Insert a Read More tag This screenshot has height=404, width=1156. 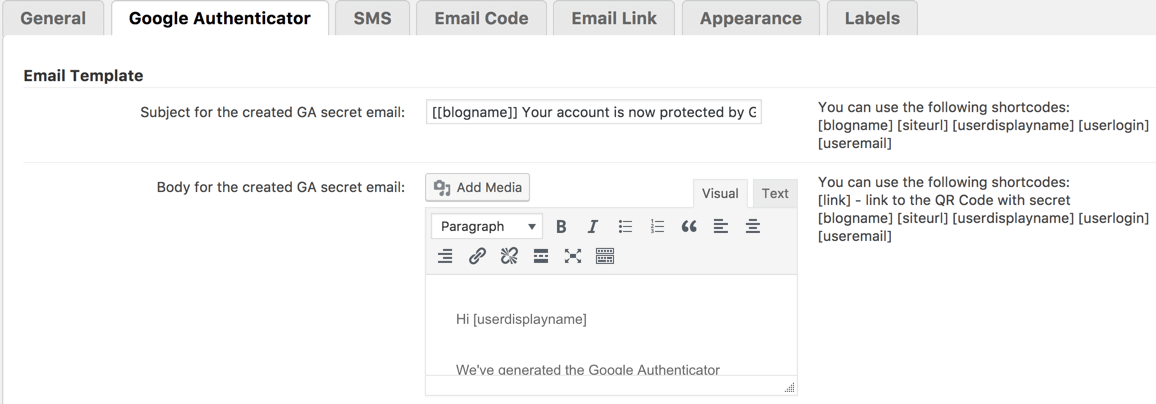tap(540, 257)
